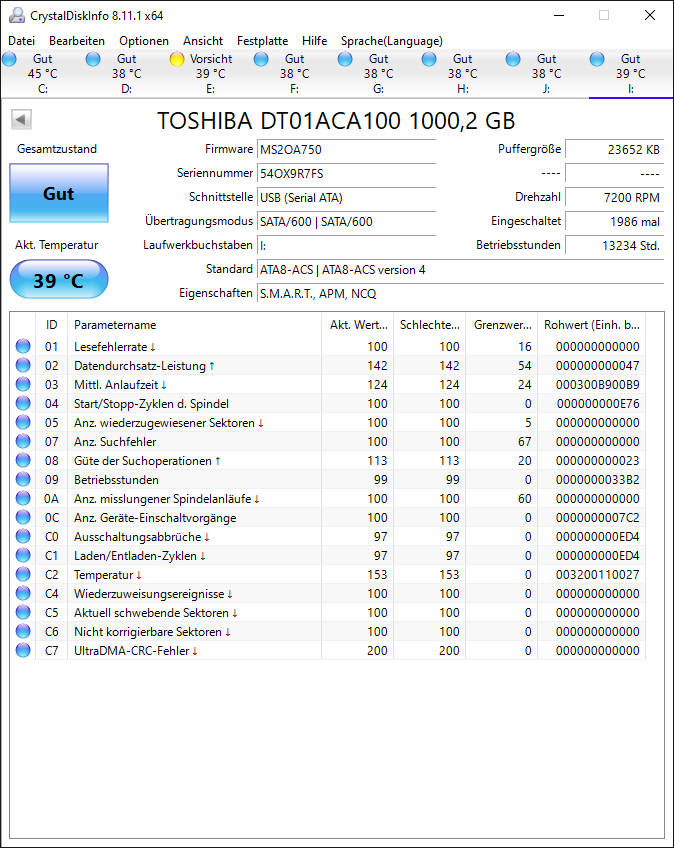Click raw value 003200110027
This screenshot has height=848, width=674.
point(597,574)
